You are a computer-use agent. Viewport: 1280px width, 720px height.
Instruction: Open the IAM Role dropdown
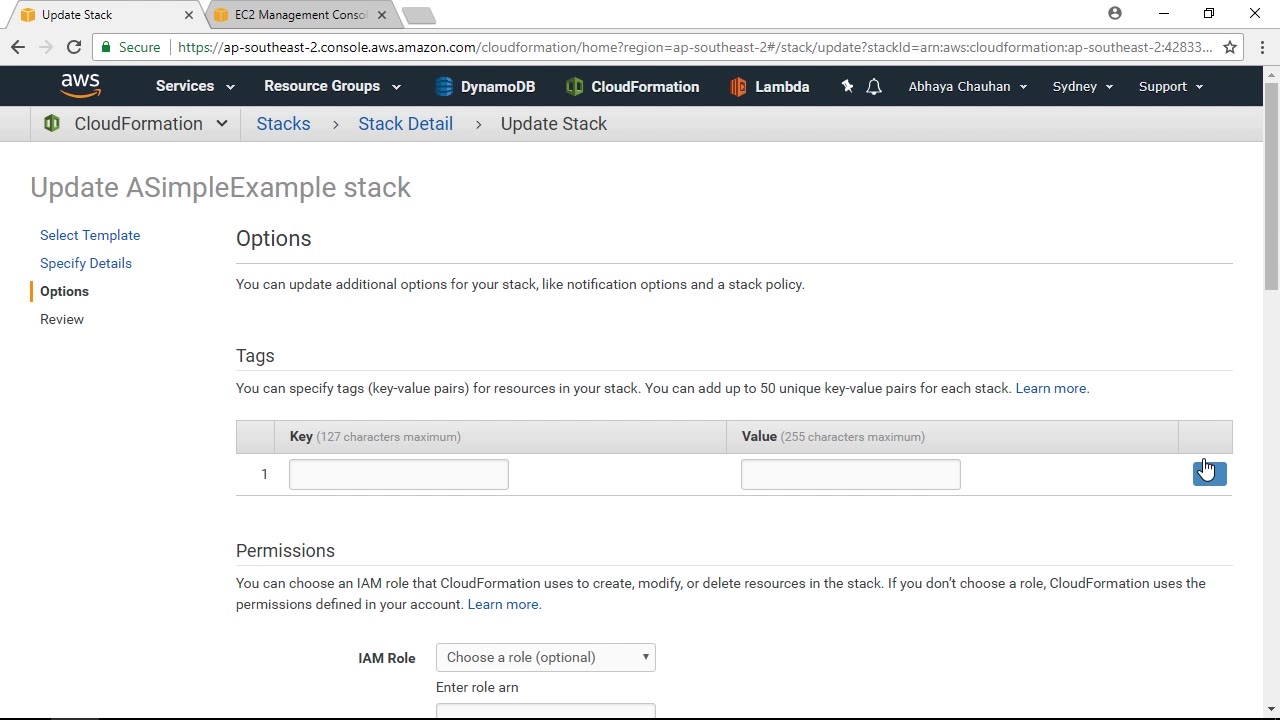point(546,657)
